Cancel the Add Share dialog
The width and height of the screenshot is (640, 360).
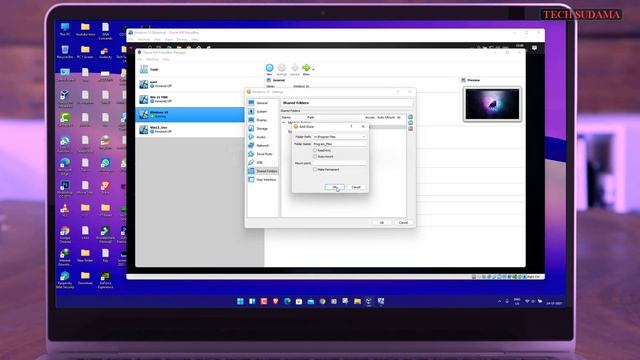tap(356, 187)
